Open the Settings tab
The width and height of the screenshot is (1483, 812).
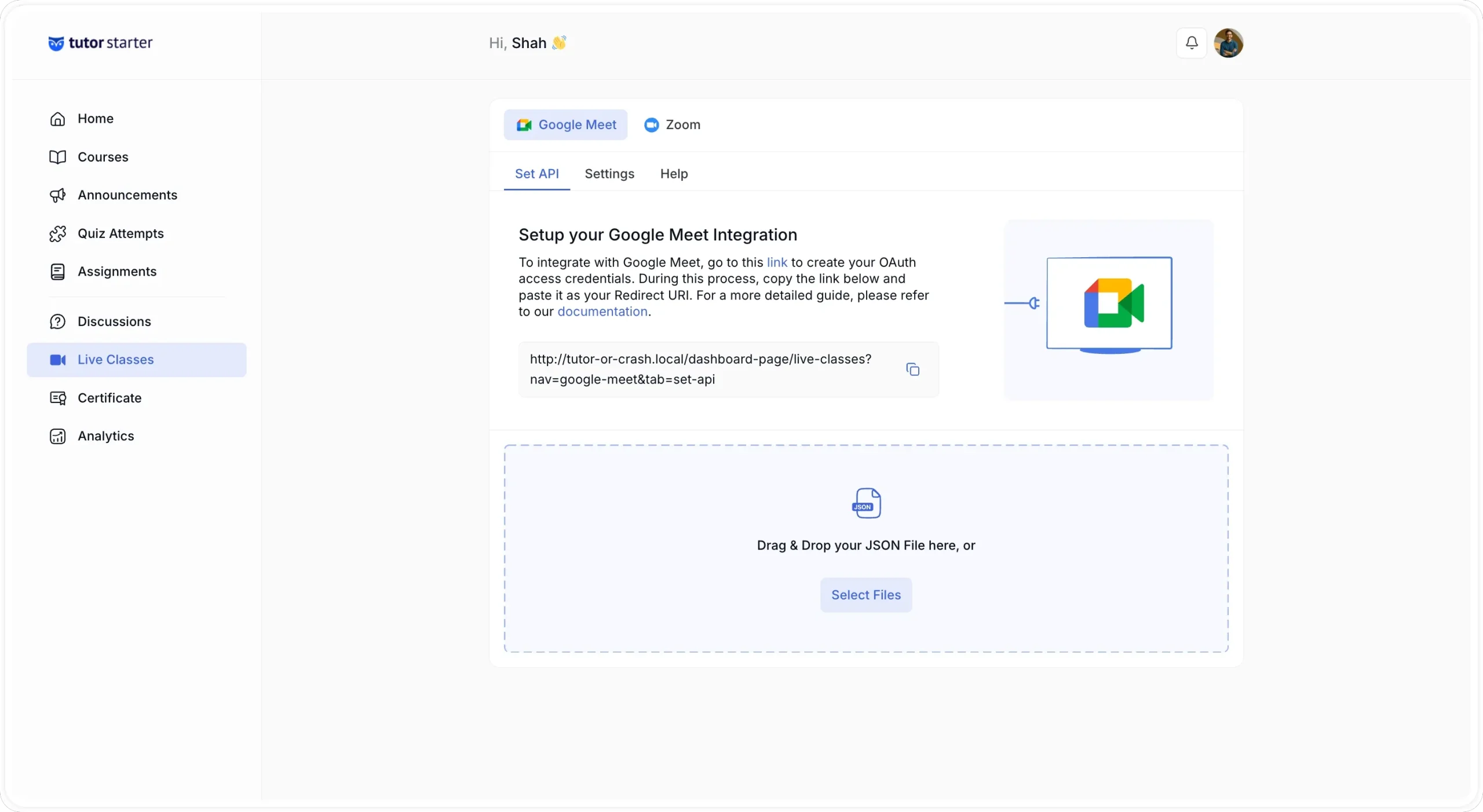pyautogui.click(x=609, y=174)
